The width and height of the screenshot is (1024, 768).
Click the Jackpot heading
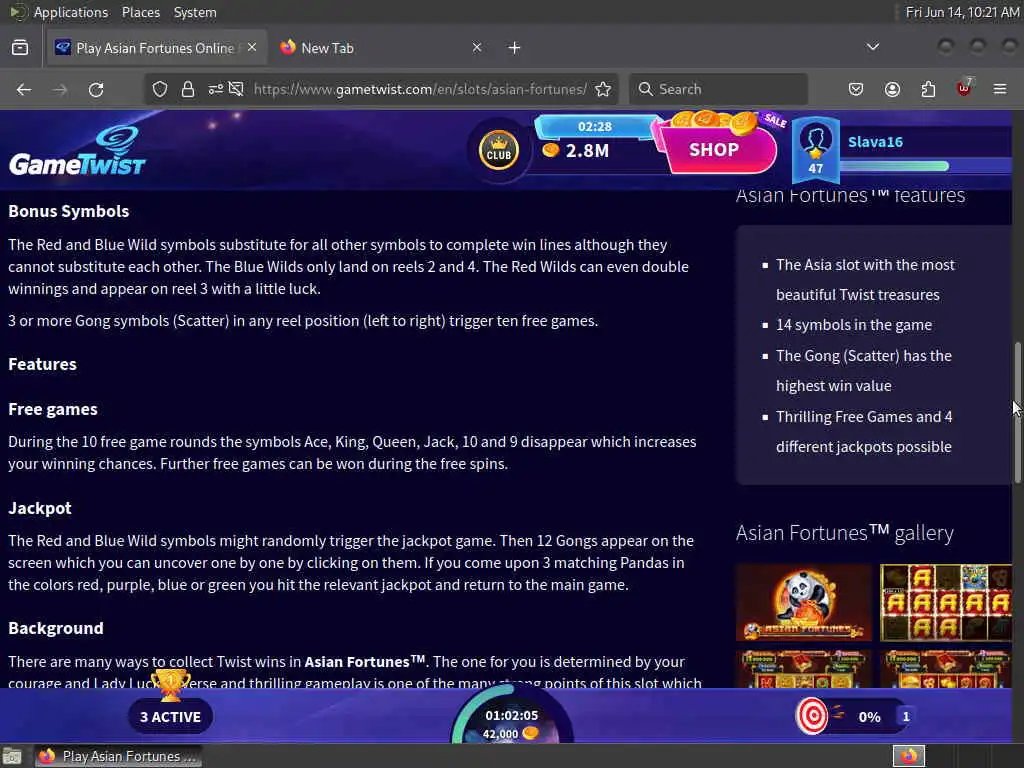(x=40, y=508)
